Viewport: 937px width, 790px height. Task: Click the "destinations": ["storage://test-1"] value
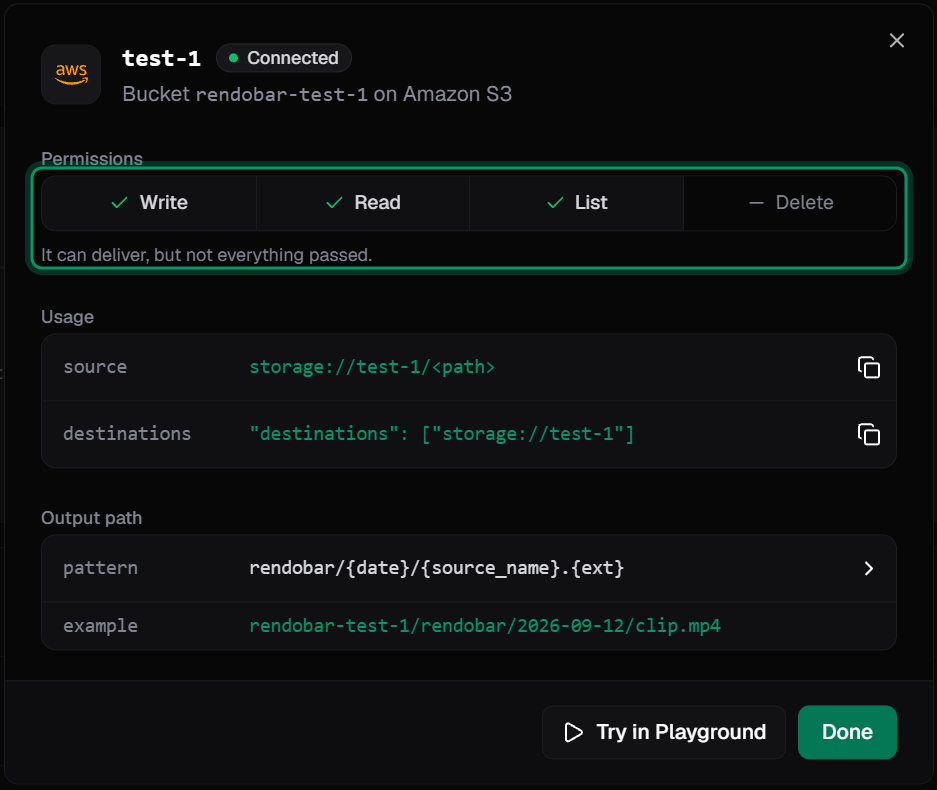click(442, 434)
